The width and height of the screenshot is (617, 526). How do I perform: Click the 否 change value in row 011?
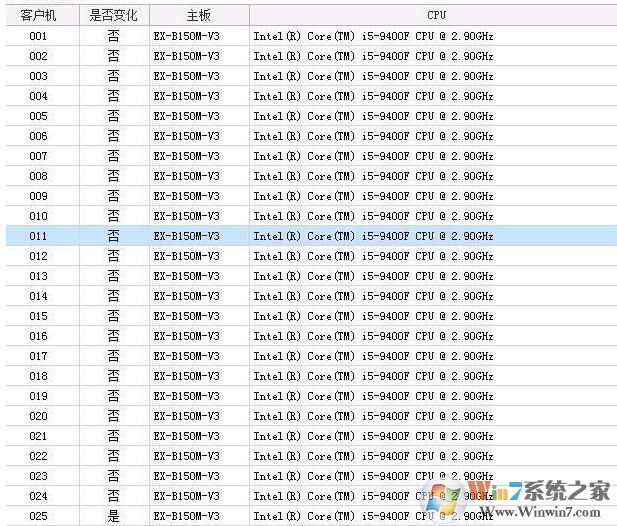[113, 236]
